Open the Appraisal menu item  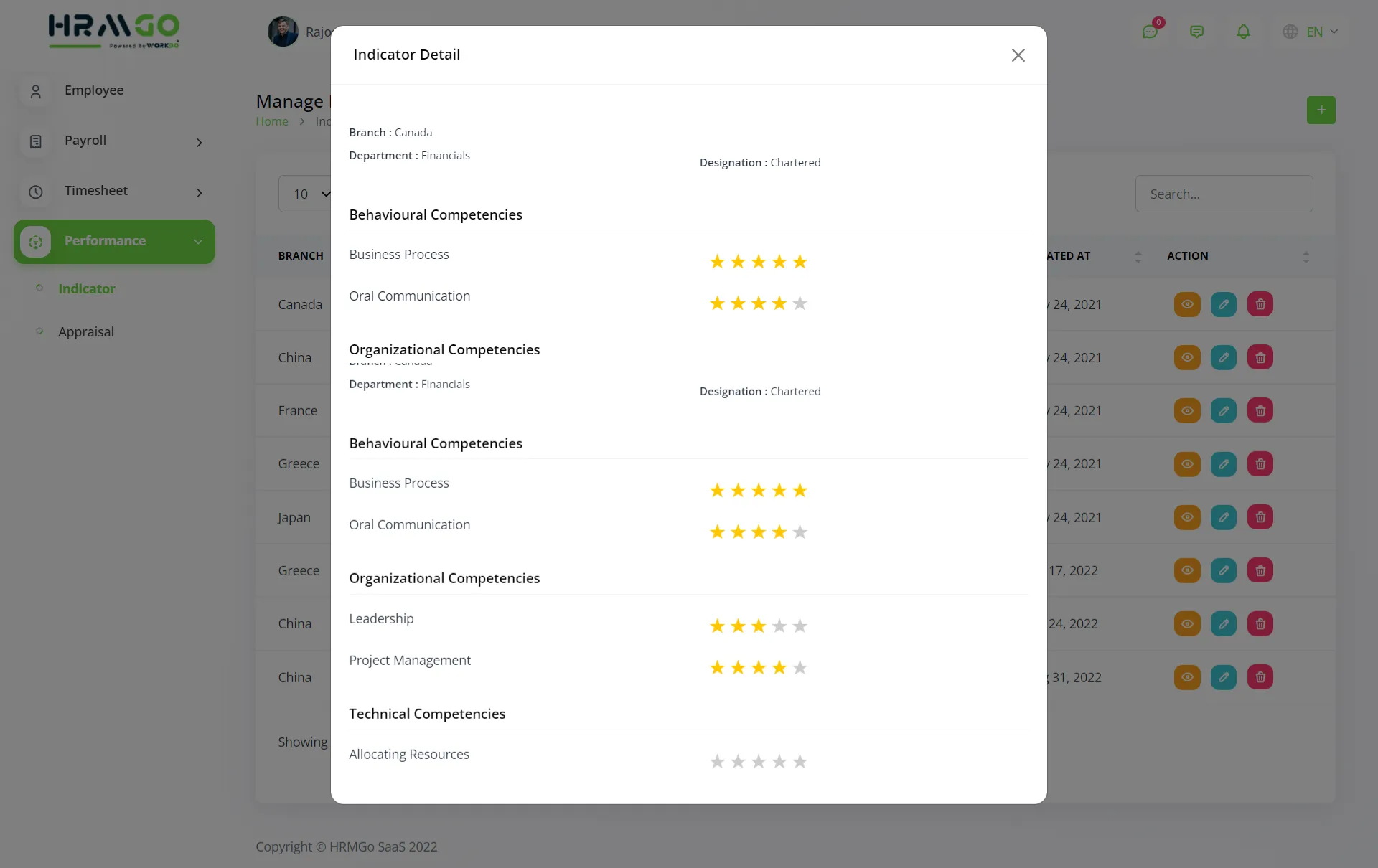click(x=86, y=331)
